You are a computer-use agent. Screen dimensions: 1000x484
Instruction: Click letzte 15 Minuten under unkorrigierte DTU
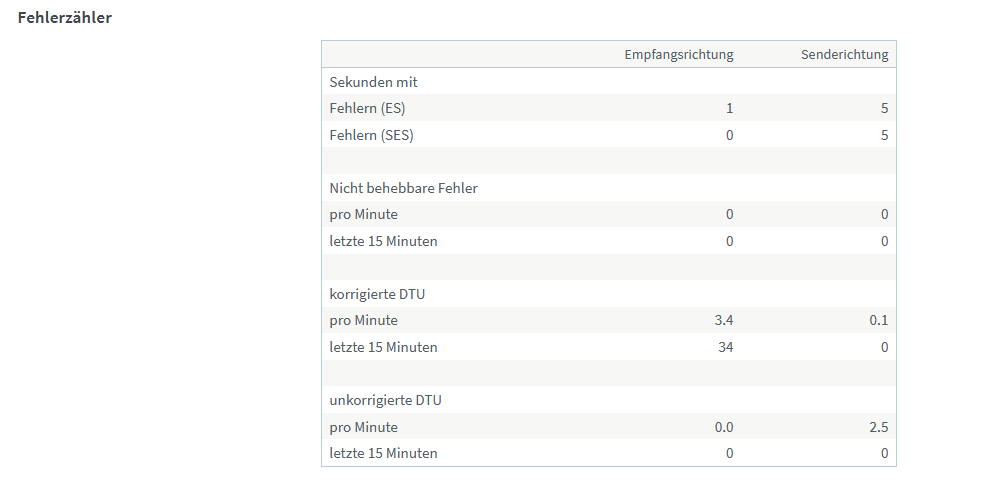[x=383, y=453]
